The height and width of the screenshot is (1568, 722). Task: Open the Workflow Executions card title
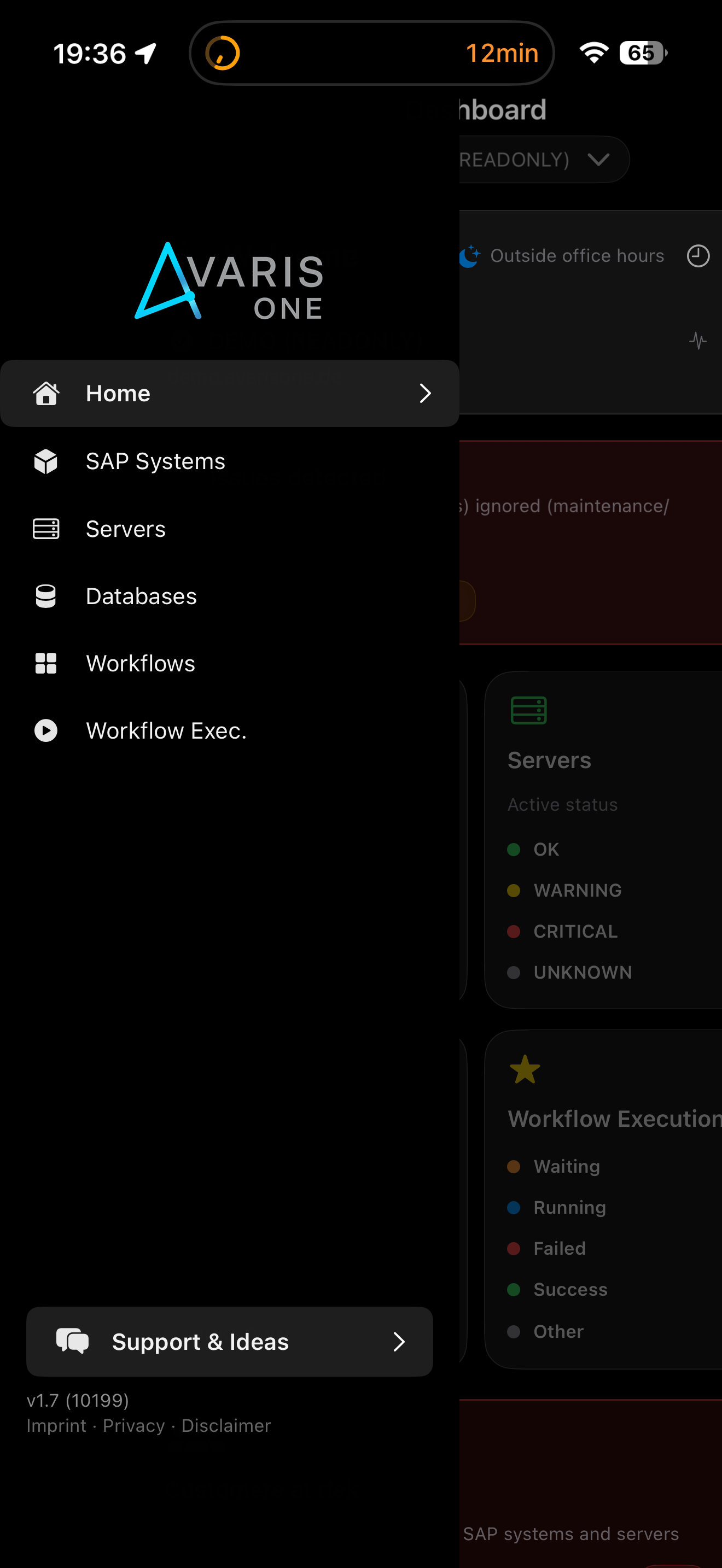pos(615,1119)
